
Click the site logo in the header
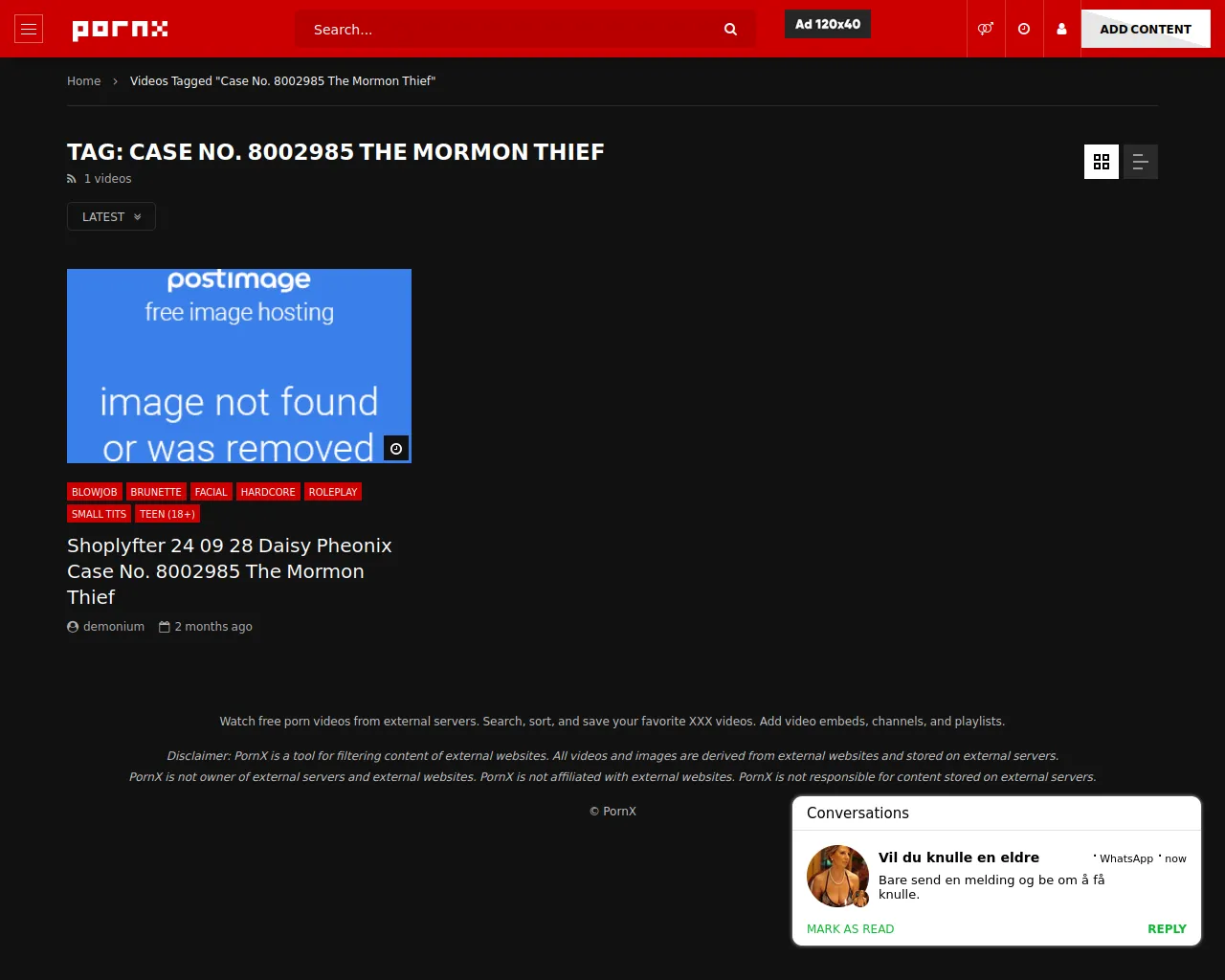120,29
